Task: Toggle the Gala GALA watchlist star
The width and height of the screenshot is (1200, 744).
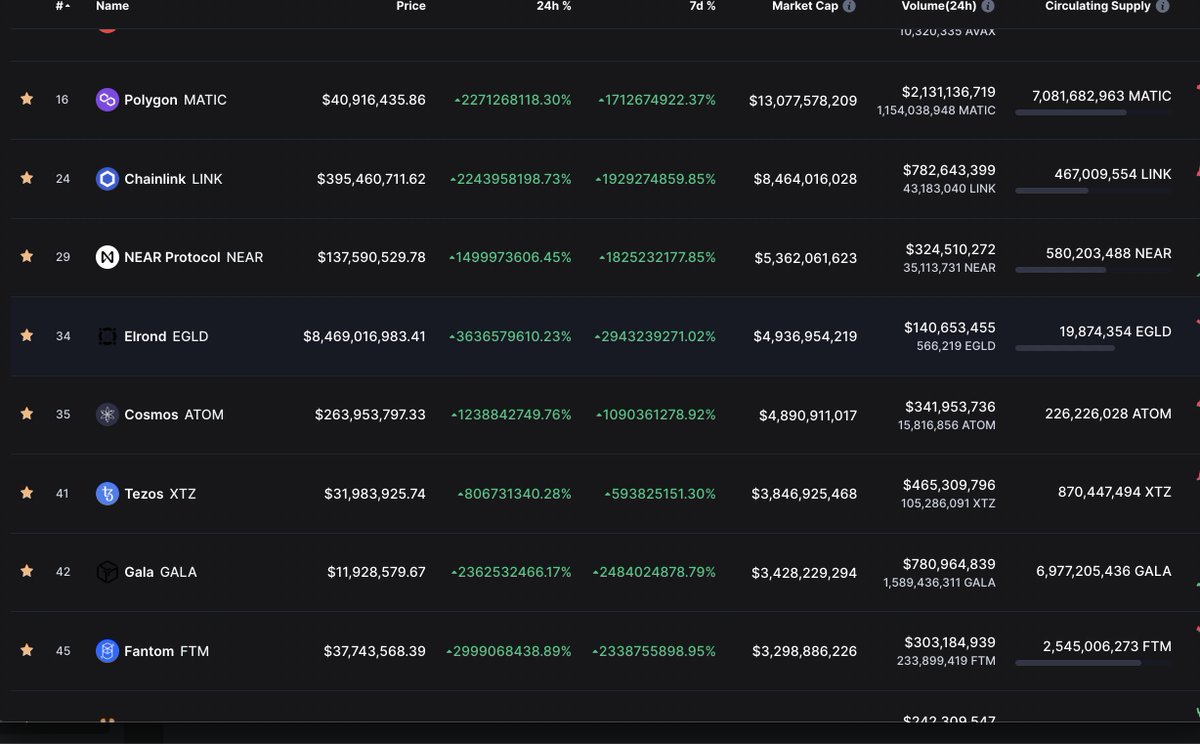Action: 27,571
